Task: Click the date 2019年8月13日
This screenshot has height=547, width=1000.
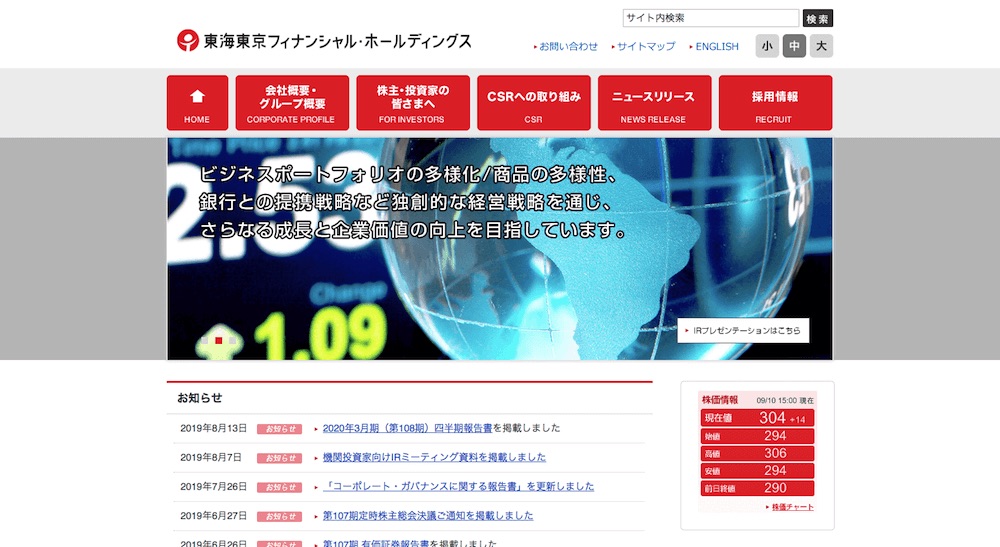Action: coord(213,428)
